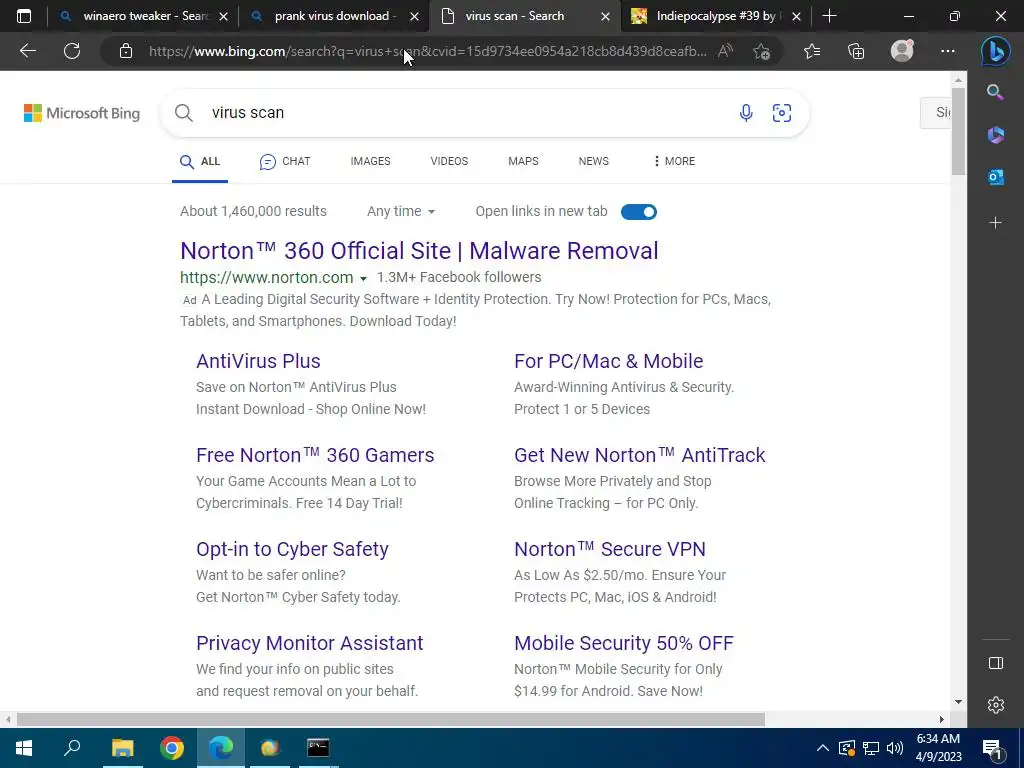Switch to prank virus download tab

(333, 16)
